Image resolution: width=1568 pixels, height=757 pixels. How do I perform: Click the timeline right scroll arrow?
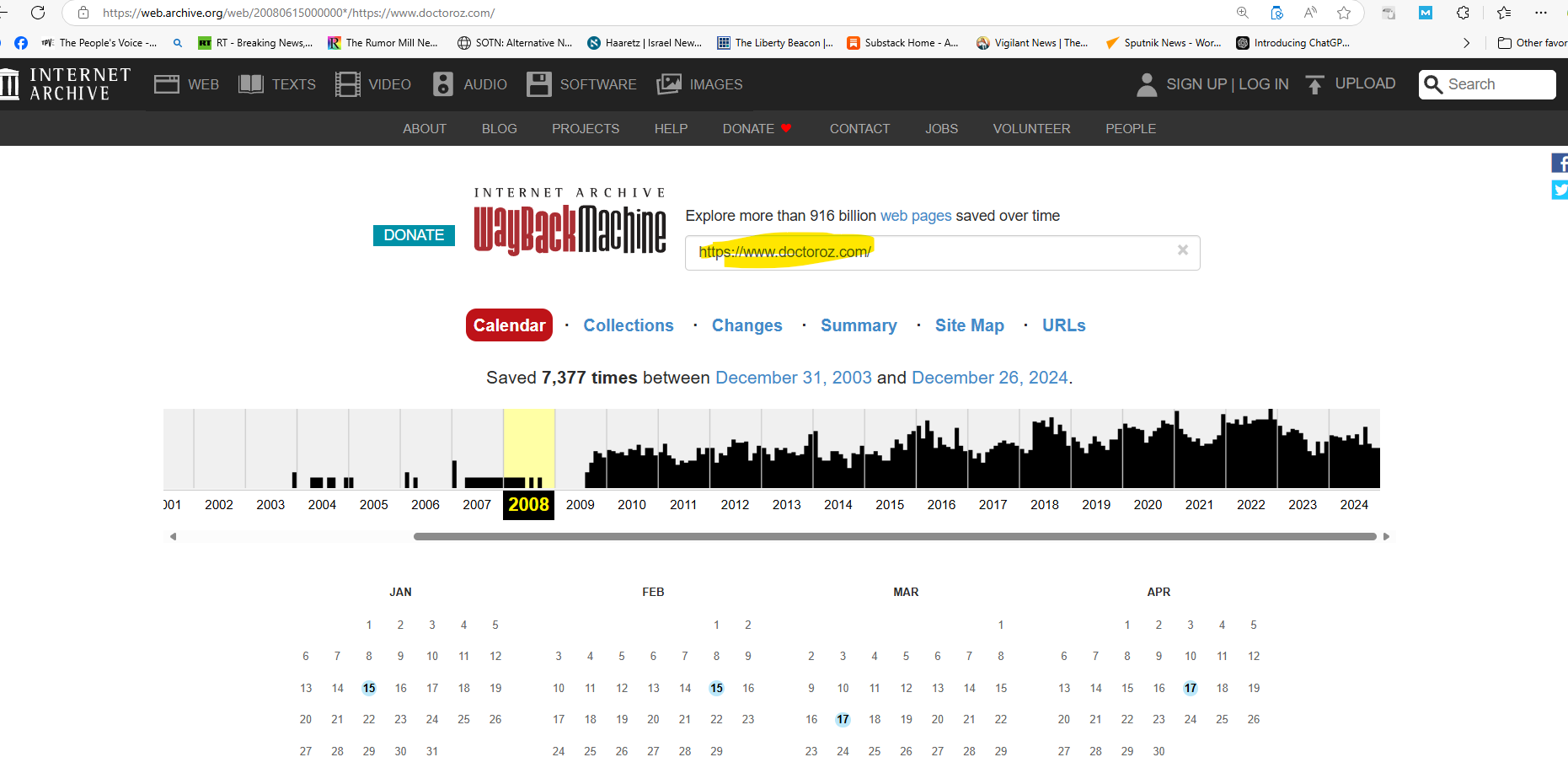(1386, 536)
